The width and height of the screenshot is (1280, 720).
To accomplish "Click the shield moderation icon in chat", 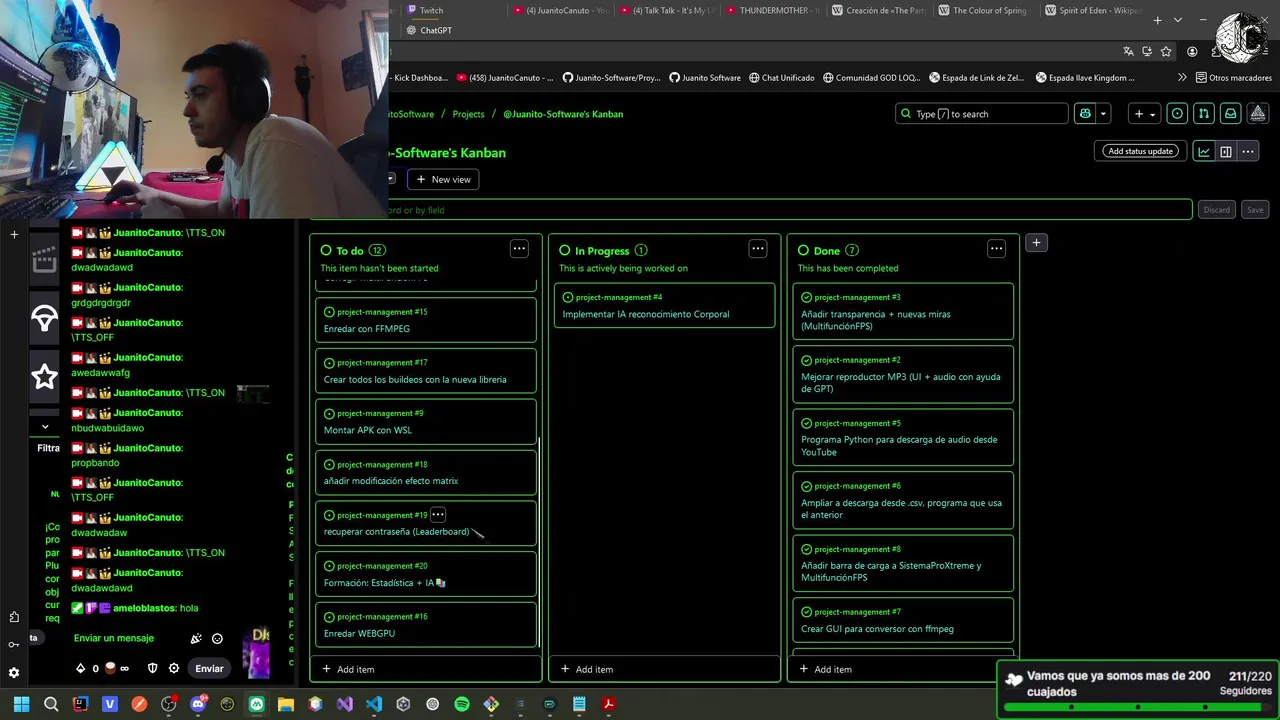I will point(153,668).
